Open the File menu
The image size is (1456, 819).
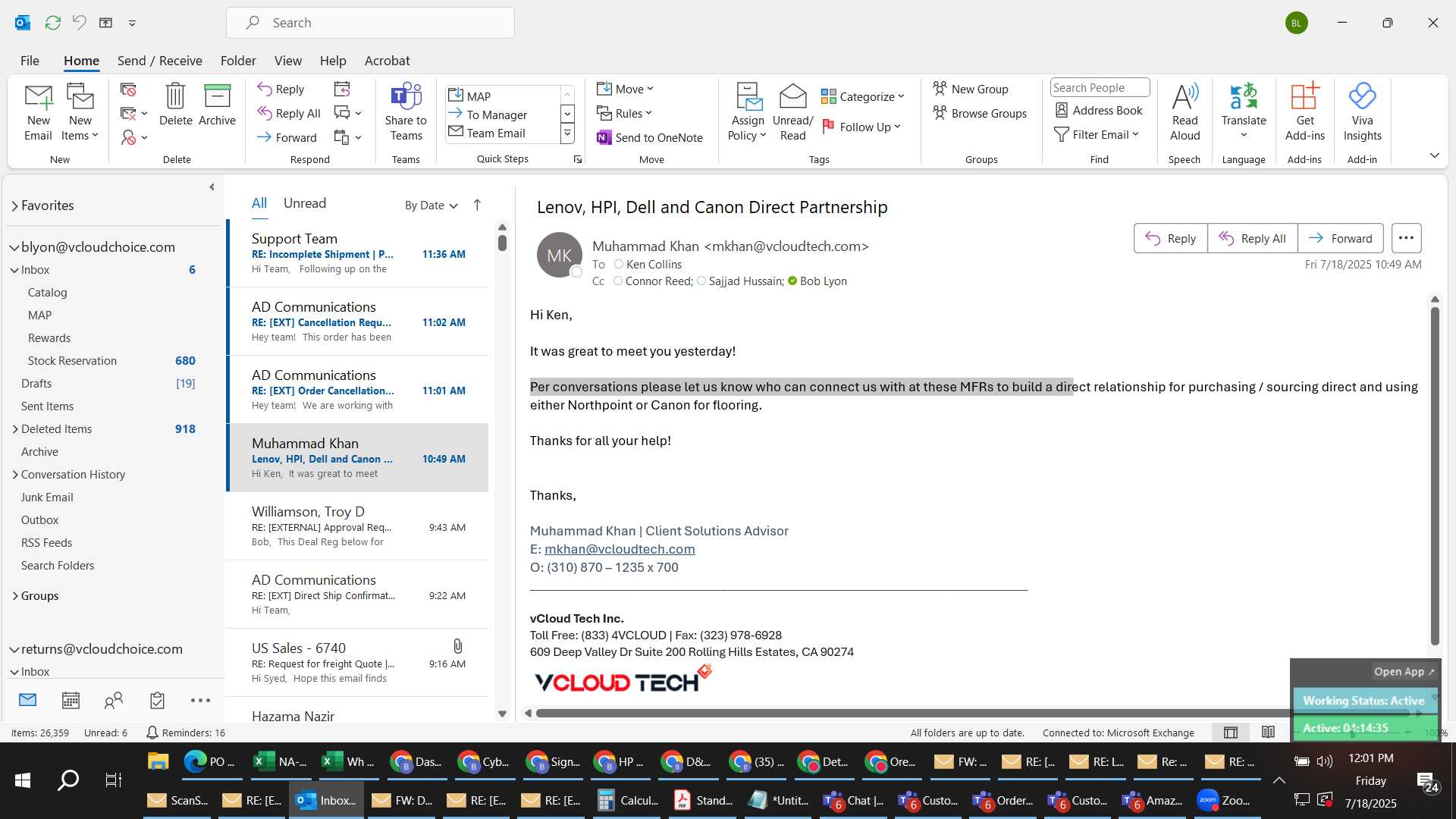pyautogui.click(x=30, y=61)
